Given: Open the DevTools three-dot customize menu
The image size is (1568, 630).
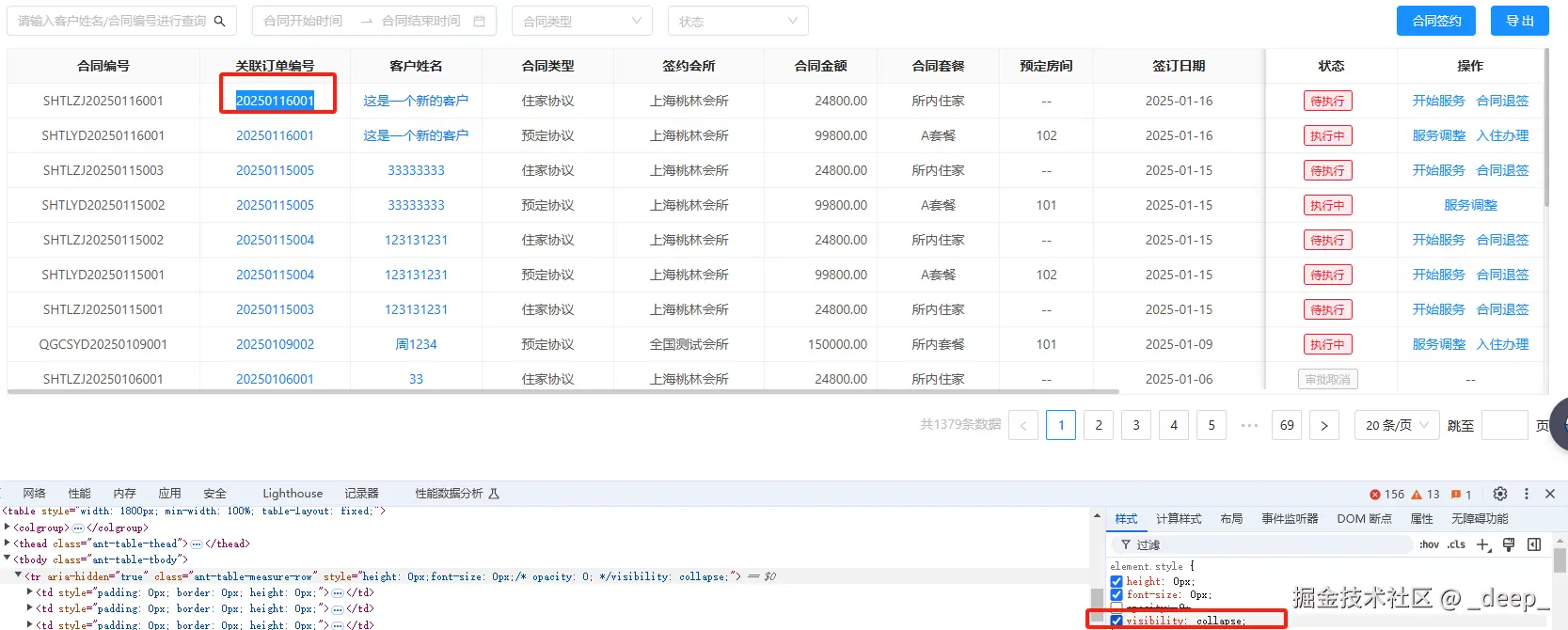Looking at the screenshot, I should tap(1527, 494).
